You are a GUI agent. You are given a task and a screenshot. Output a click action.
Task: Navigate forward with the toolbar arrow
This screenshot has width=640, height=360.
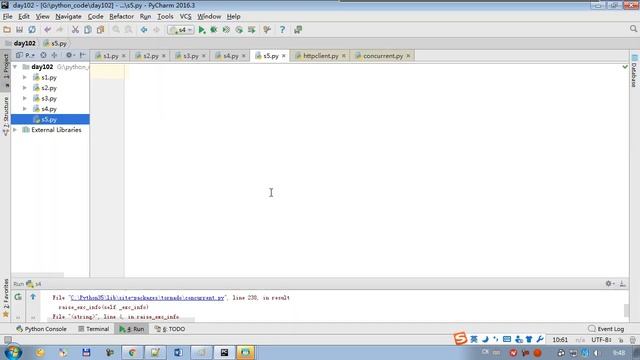pos(156,30)
